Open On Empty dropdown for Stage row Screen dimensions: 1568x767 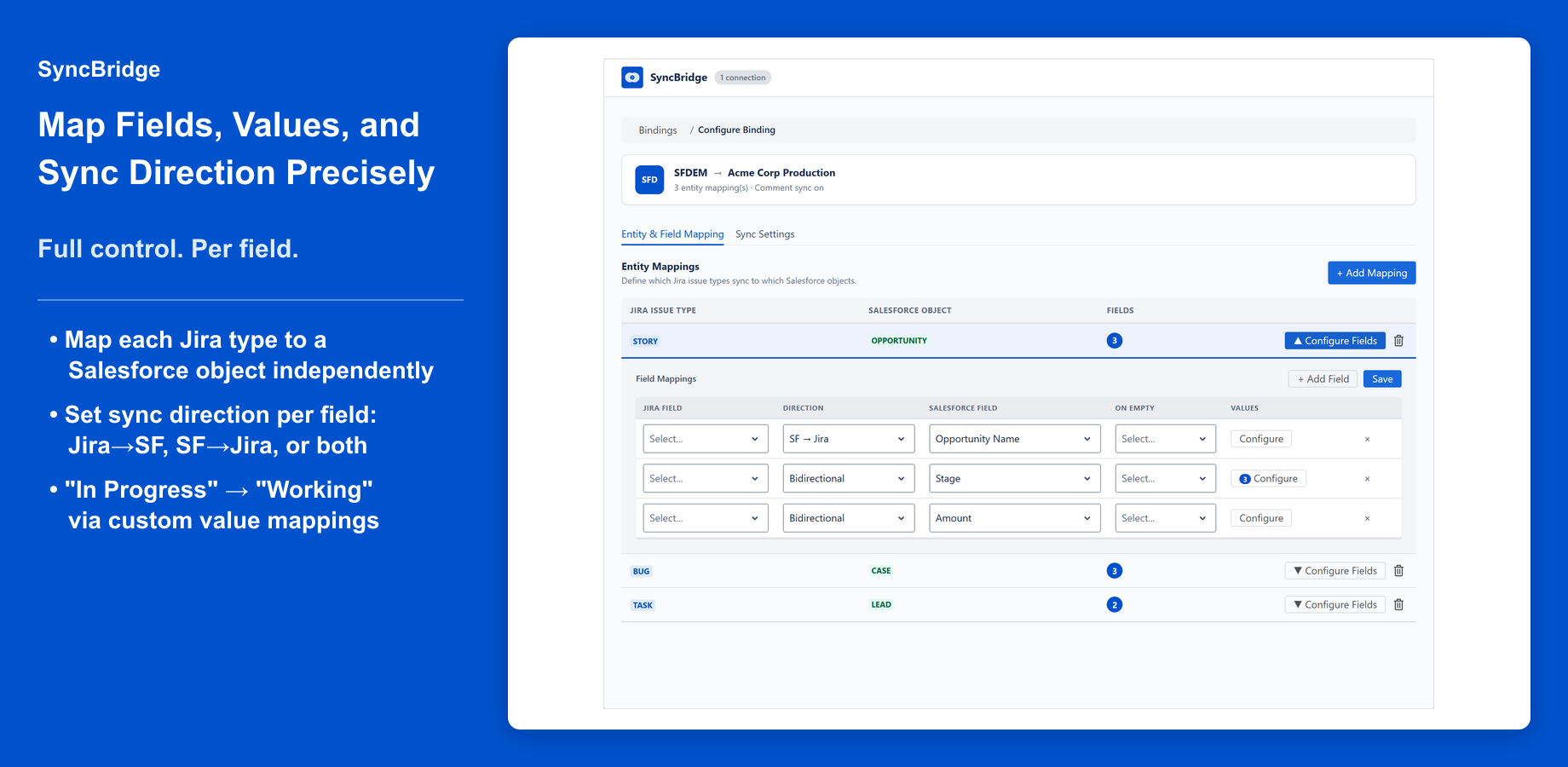[1166, 479]
